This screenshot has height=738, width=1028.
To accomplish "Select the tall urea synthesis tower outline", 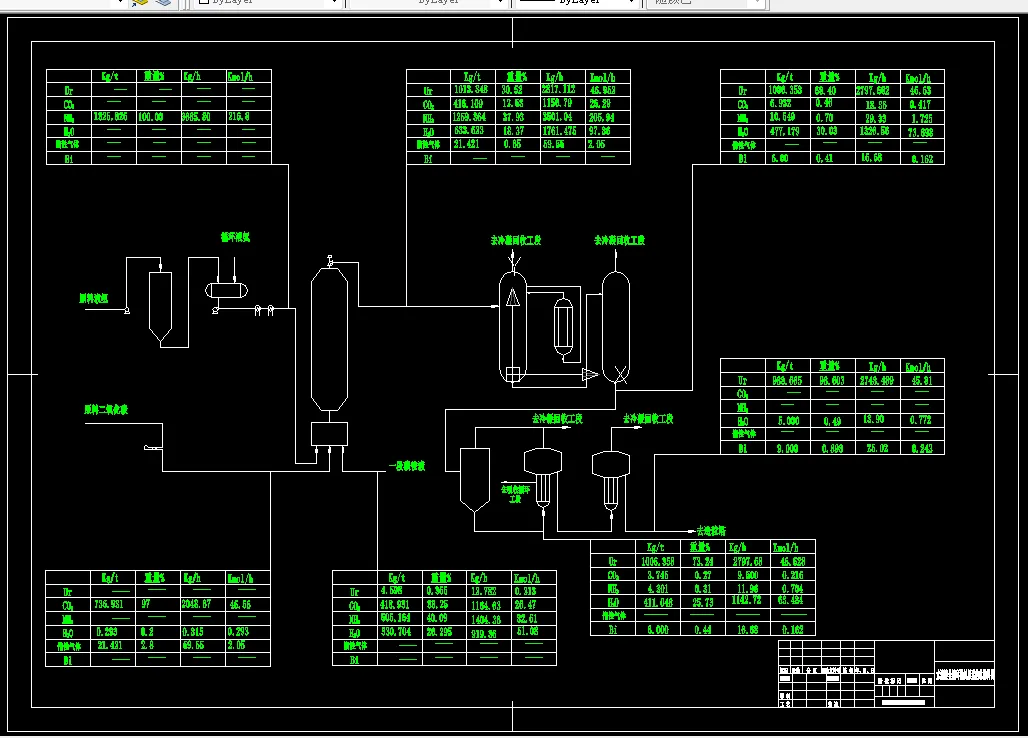I will (329, 339).
